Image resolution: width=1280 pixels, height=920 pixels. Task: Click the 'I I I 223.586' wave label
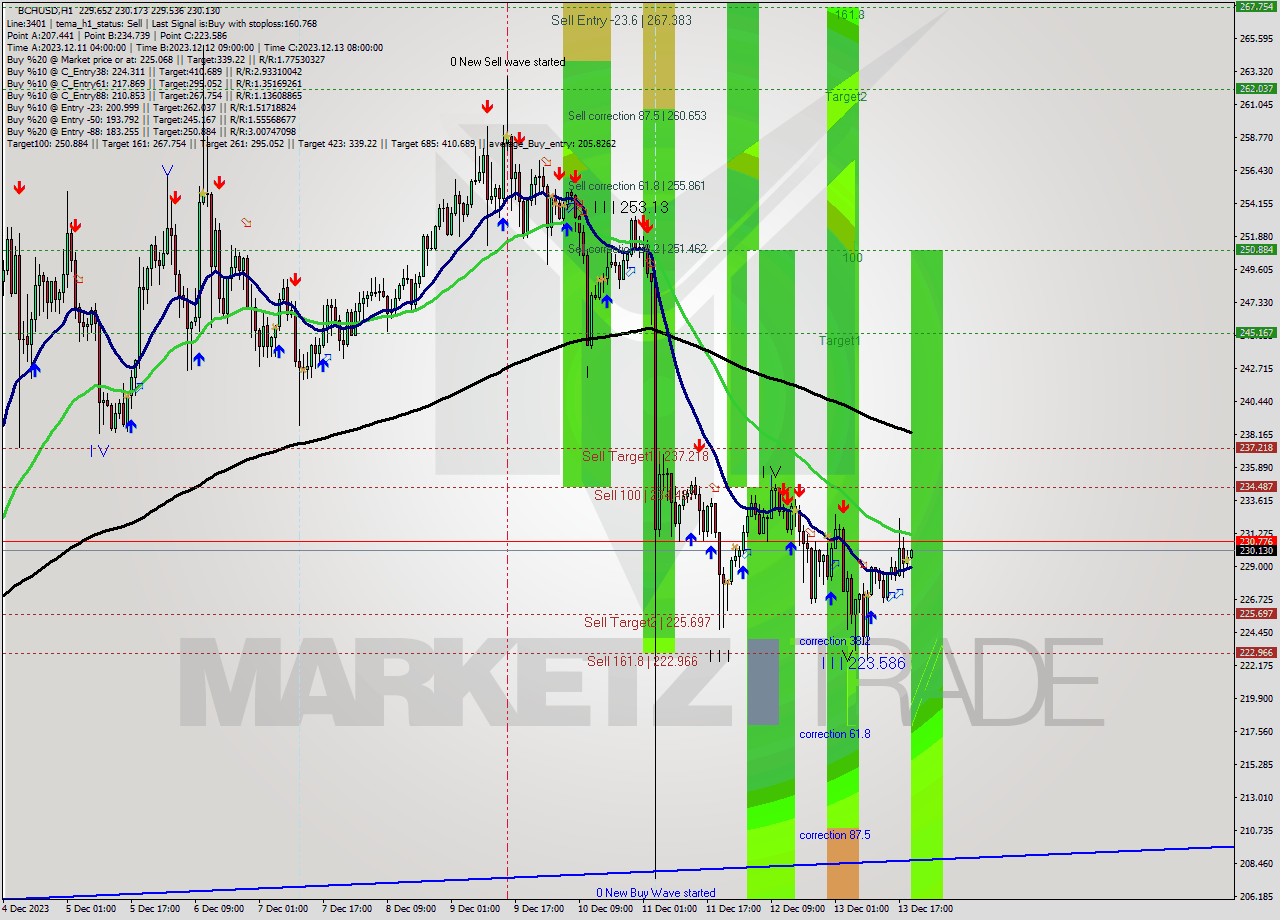click(x=864, y=663)
